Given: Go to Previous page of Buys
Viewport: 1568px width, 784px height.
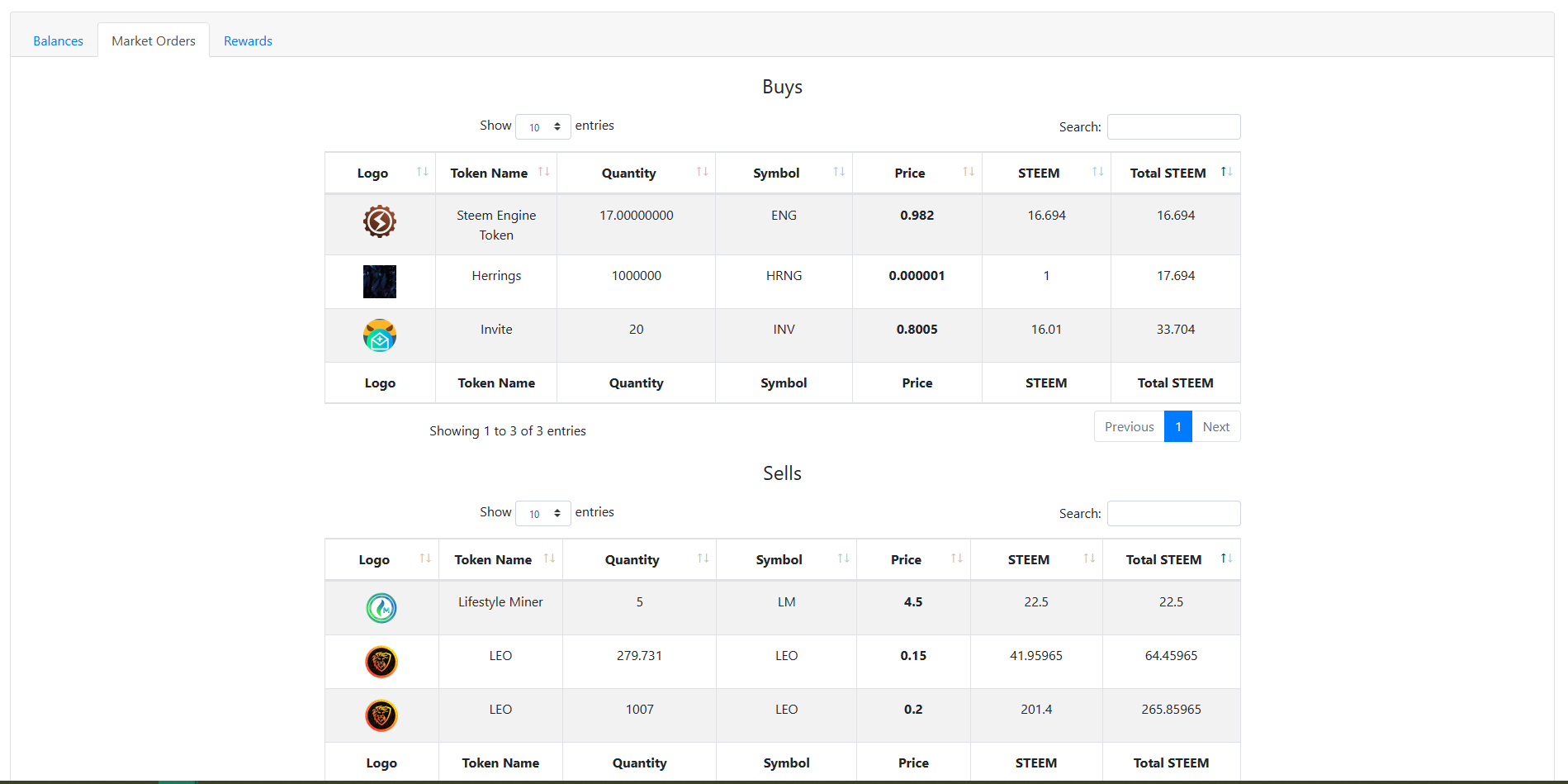Looking at the screenshot, I should pyautogui.click(x=1129, y=426).
